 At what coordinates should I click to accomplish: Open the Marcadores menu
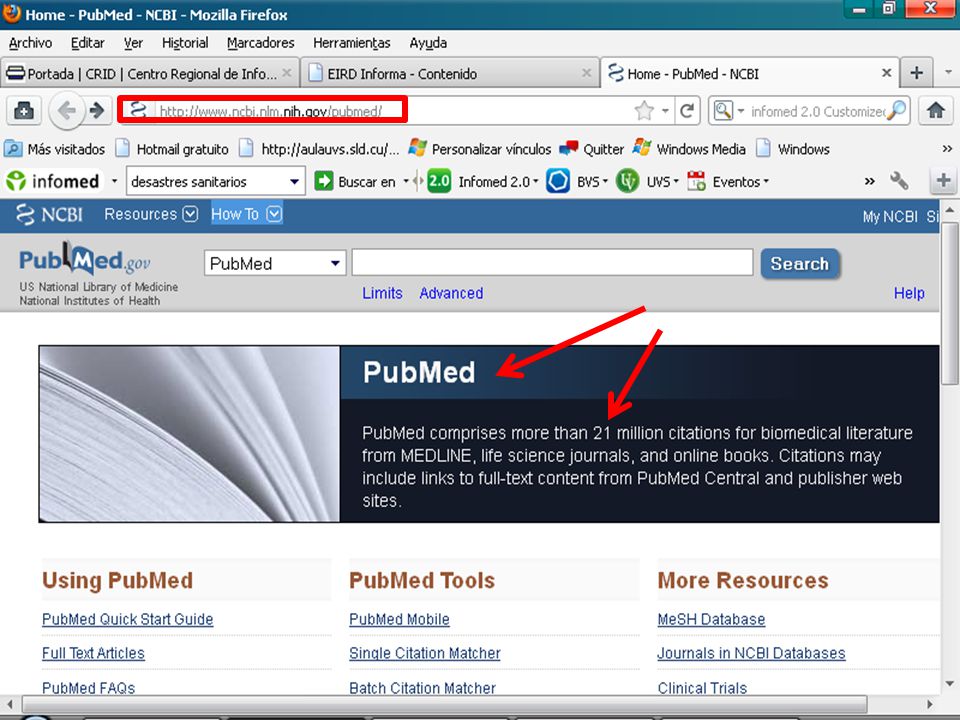260,43
